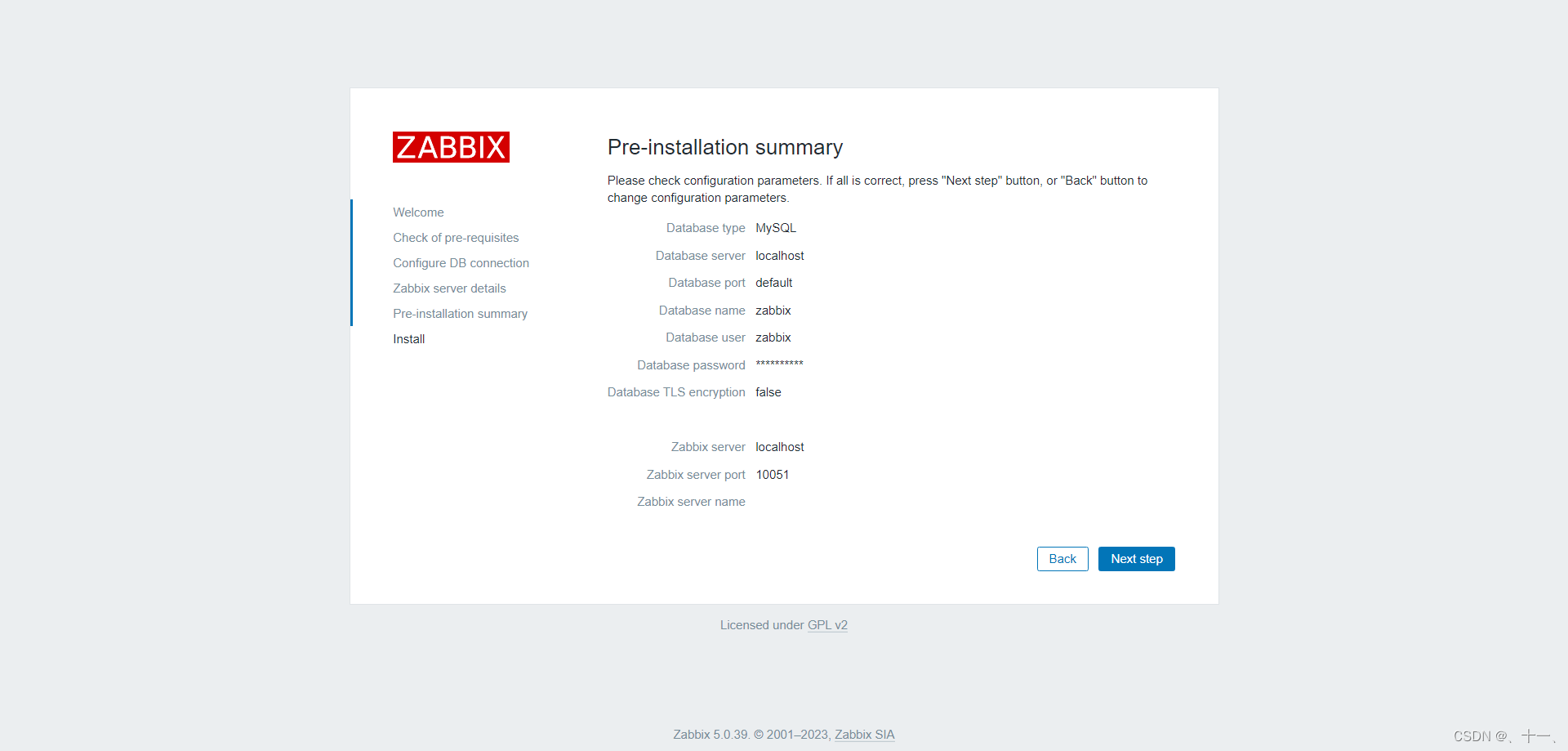Select Configure DB connection step
Screen dimensions: 1568x751
(461, 263)
